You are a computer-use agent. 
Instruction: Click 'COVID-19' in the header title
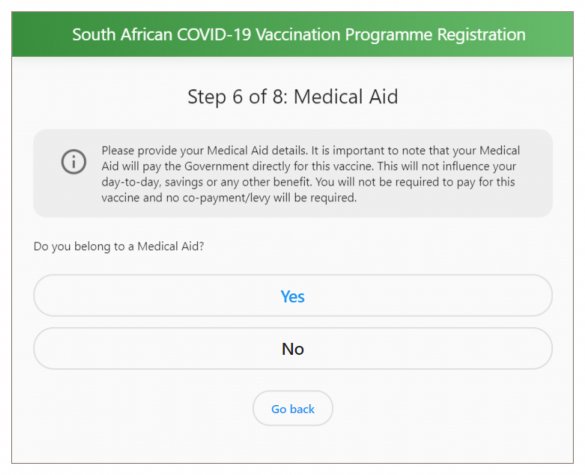point(214,35)
